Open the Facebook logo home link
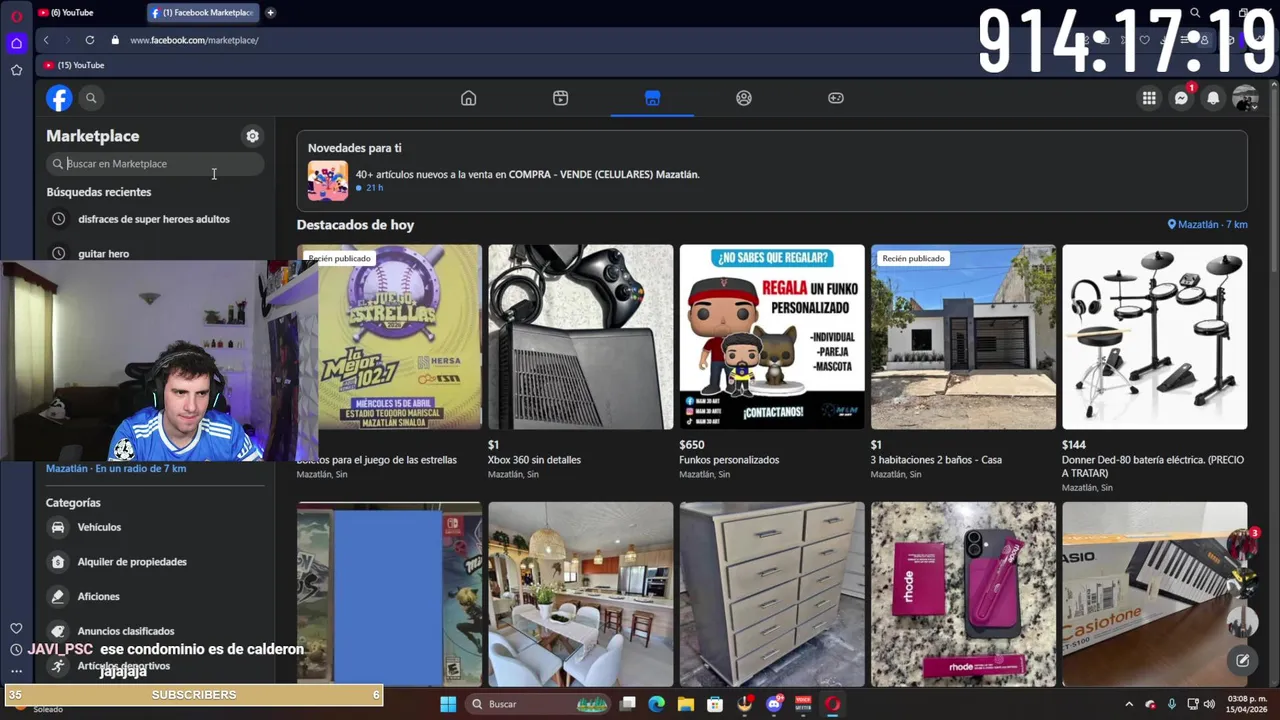The width and height of the screenshot is (1280, 720). (x=59, y=98)
